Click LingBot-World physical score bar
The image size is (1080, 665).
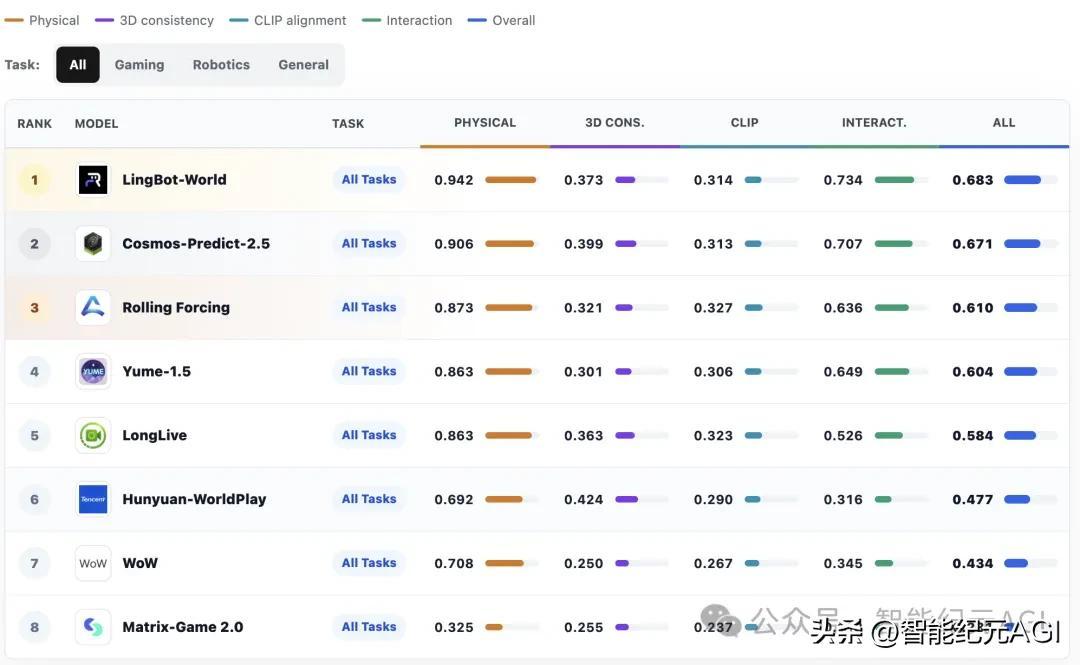tap(512, 180)
